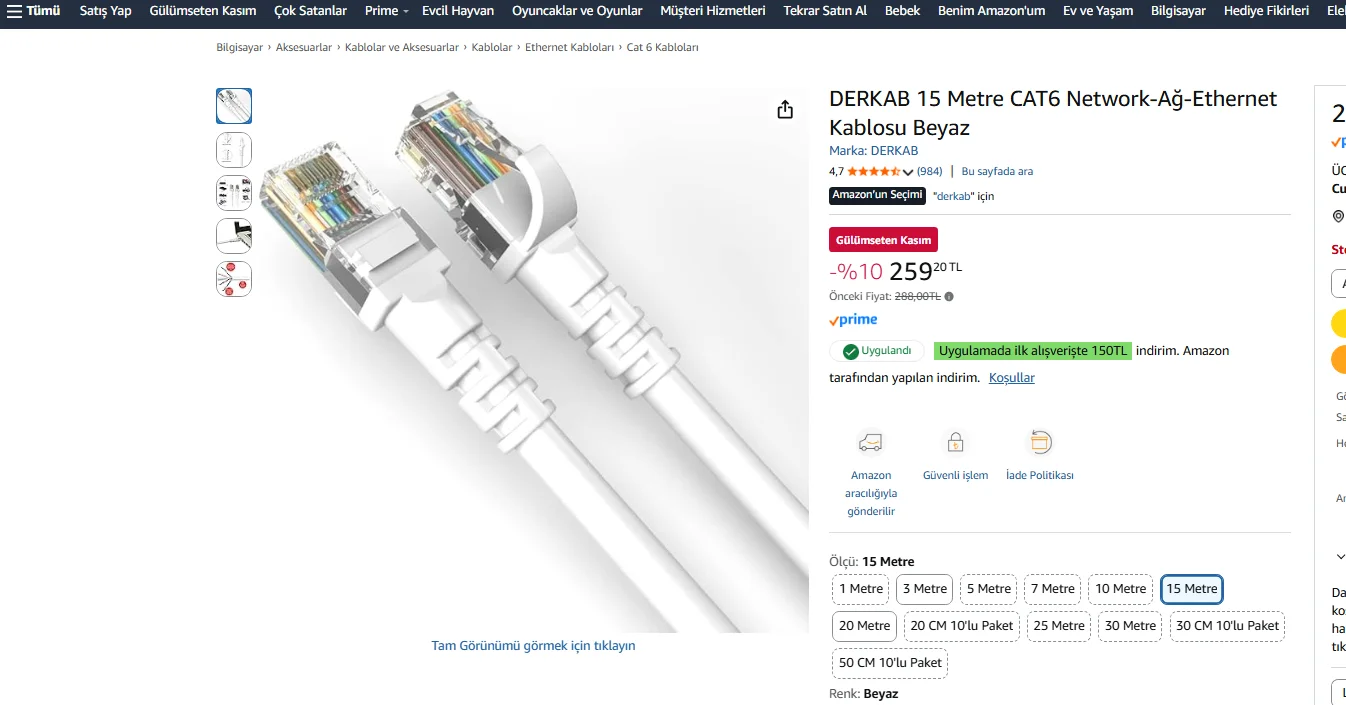This screenshot has height=705, width=1346.
Task: Click the share icon above product image
Action: 785,110
